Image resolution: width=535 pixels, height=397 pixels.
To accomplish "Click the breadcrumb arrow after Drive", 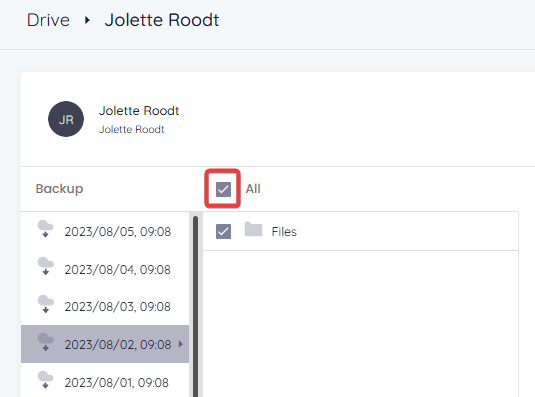I will [87, 20].
